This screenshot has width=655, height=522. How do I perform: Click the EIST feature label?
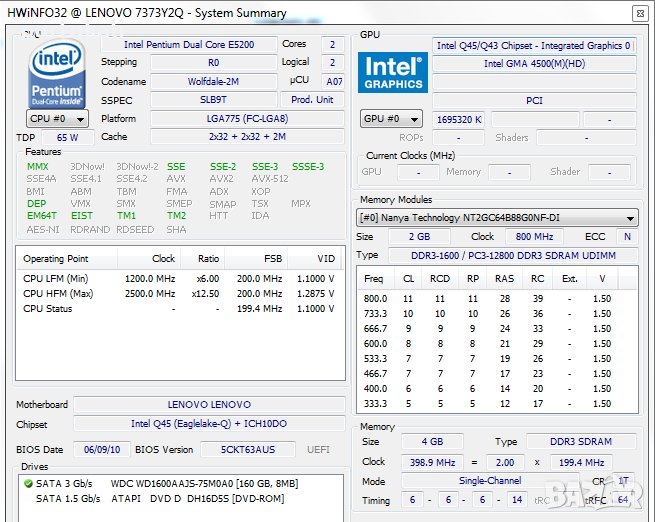click(x=82, y=216)
